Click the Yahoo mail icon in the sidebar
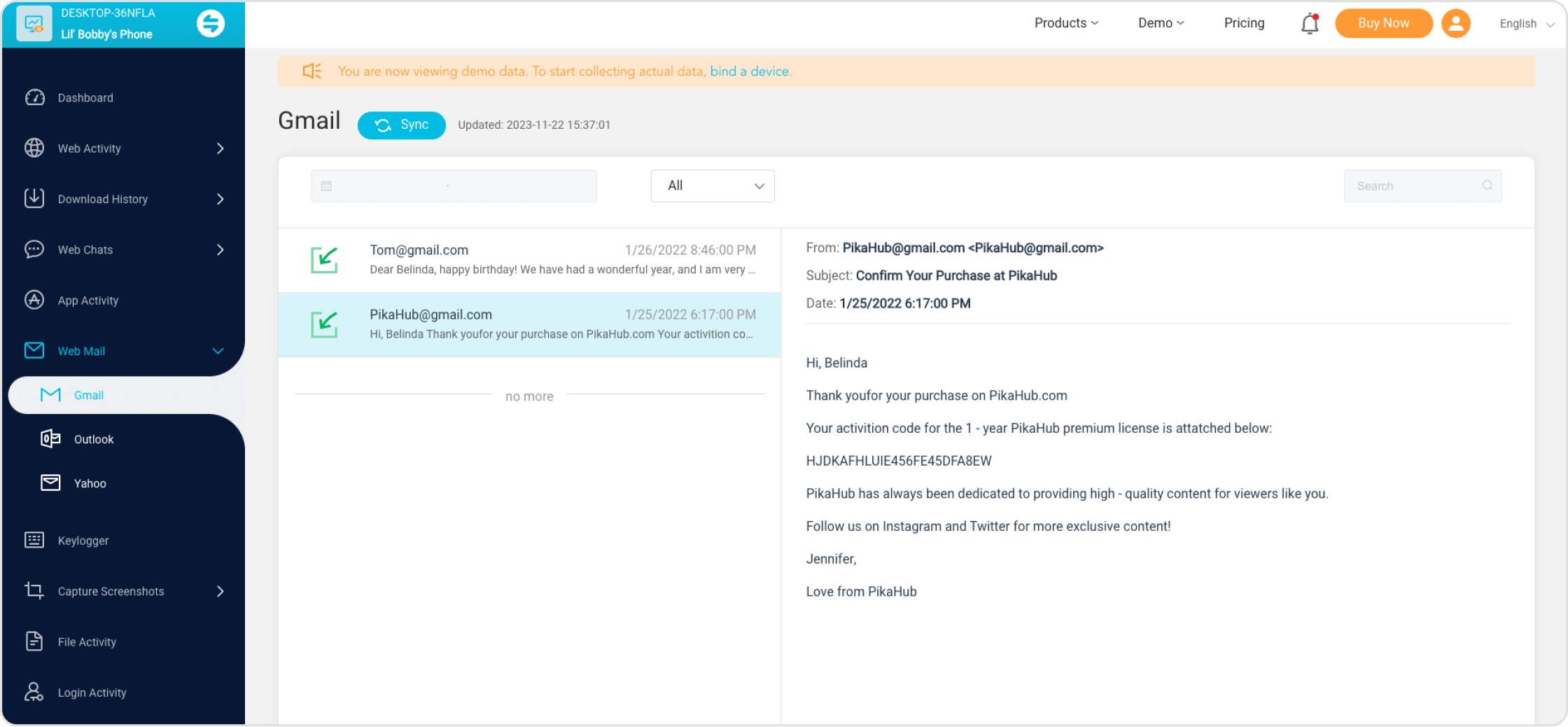Screen dimensions: 1568x727 [50, 483]
